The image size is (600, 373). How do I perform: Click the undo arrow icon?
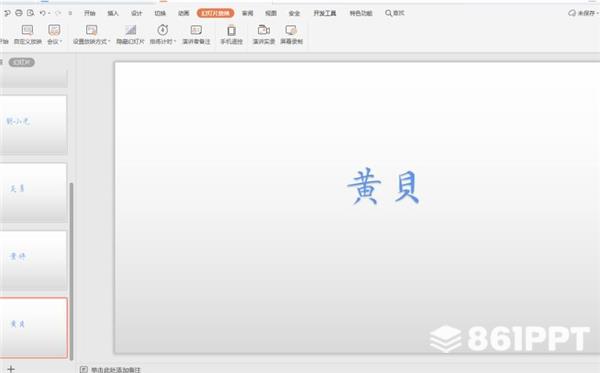(x=42, y=13)
